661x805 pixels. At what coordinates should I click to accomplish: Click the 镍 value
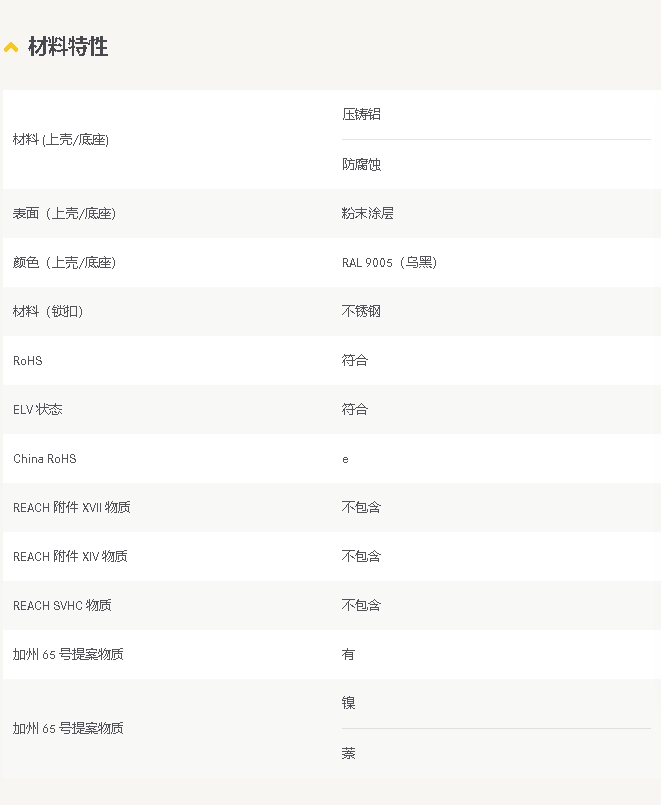[348, 703]
